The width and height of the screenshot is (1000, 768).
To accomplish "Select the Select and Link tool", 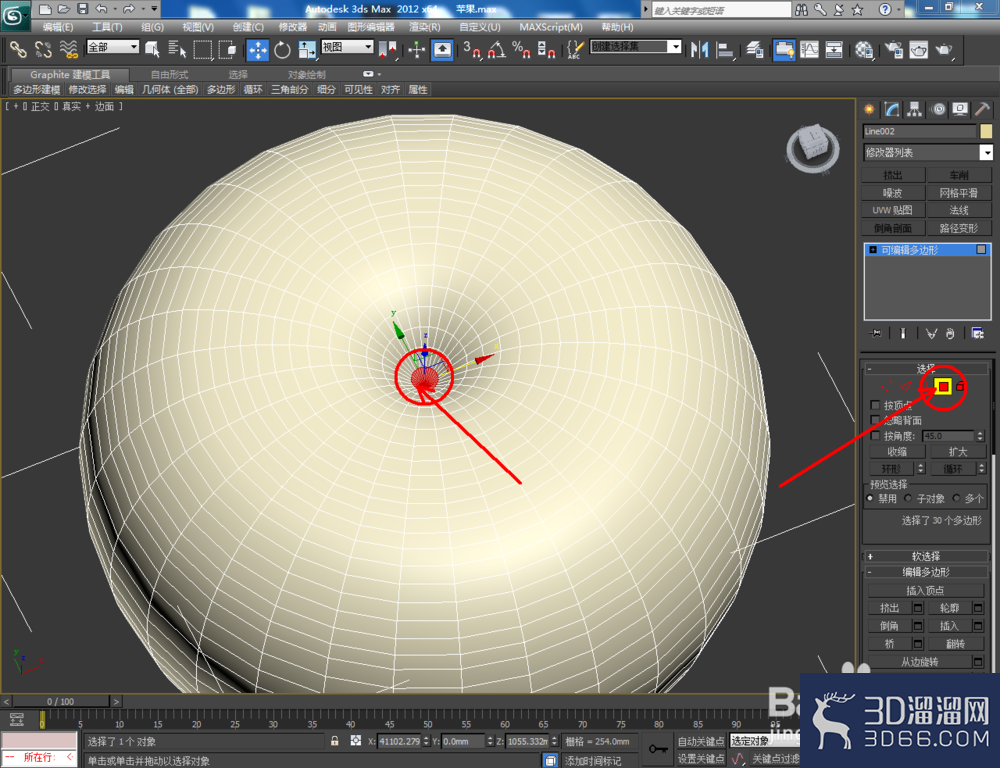I will [x=18, y=50].
